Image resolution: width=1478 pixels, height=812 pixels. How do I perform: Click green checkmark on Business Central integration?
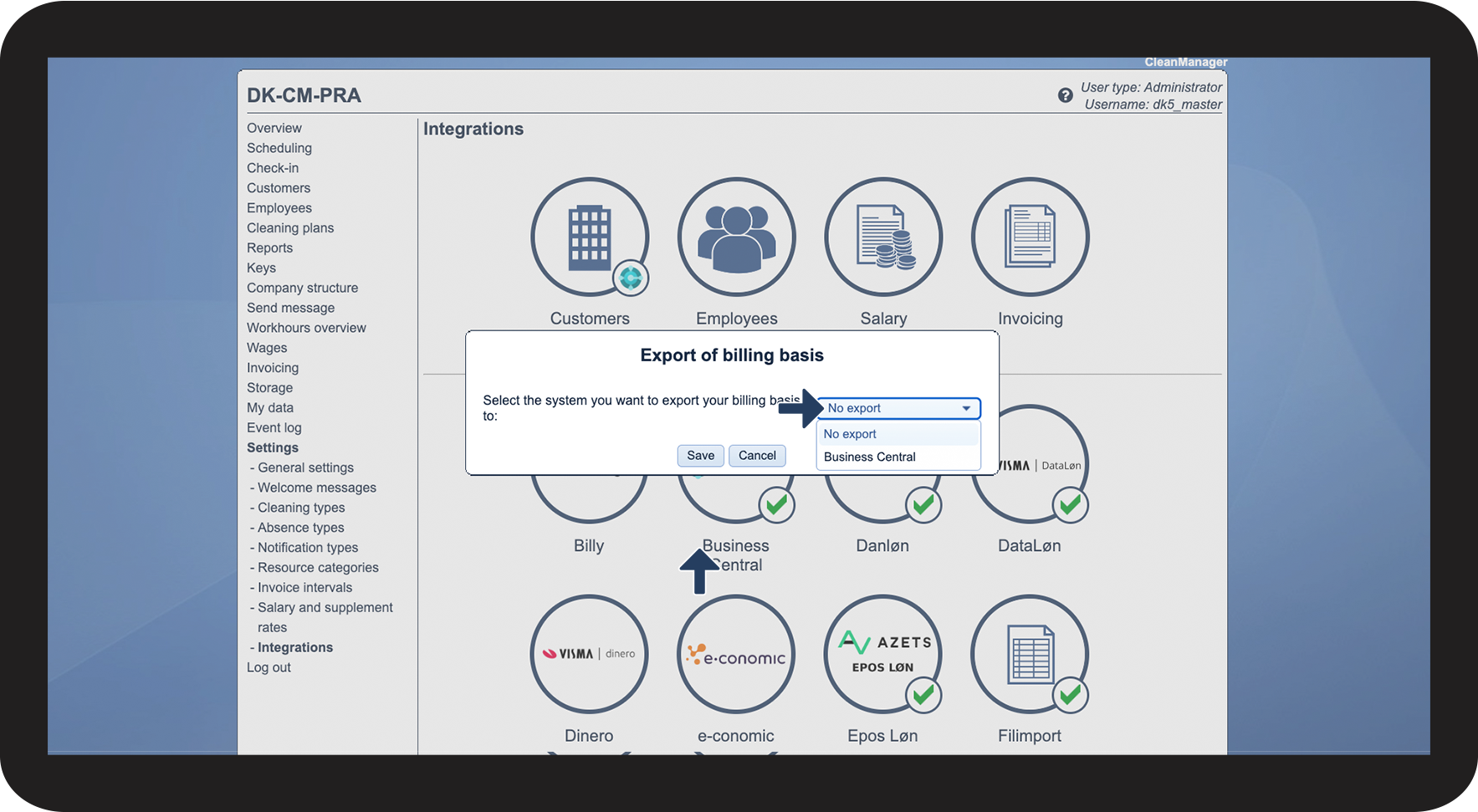click(x=776, y=505)
